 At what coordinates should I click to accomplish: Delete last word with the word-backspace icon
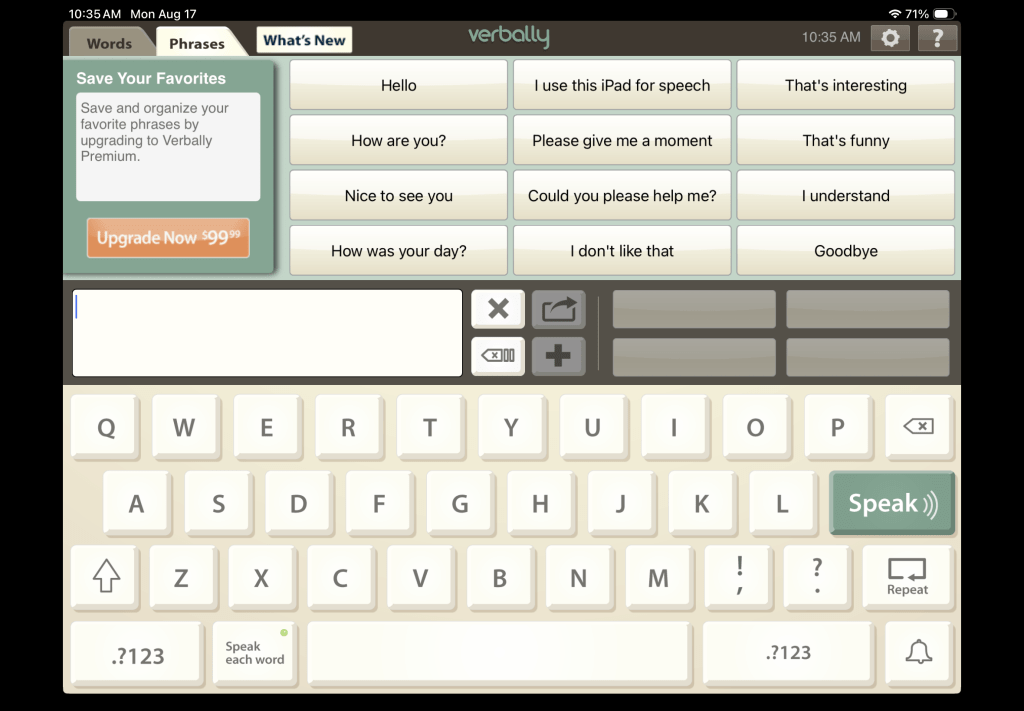498,356
